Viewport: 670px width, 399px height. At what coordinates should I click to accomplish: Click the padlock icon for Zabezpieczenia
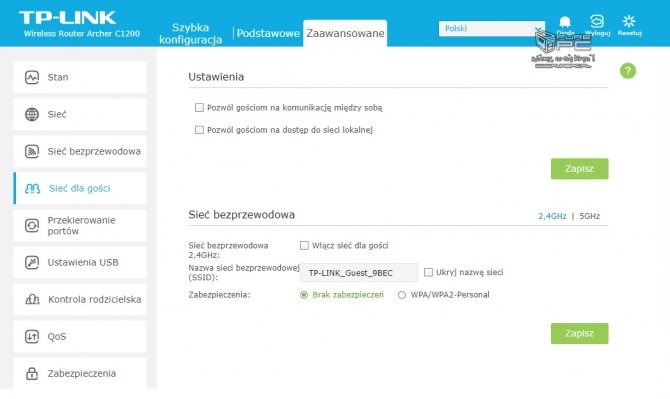pyautogui.click(x=32, y=373)
